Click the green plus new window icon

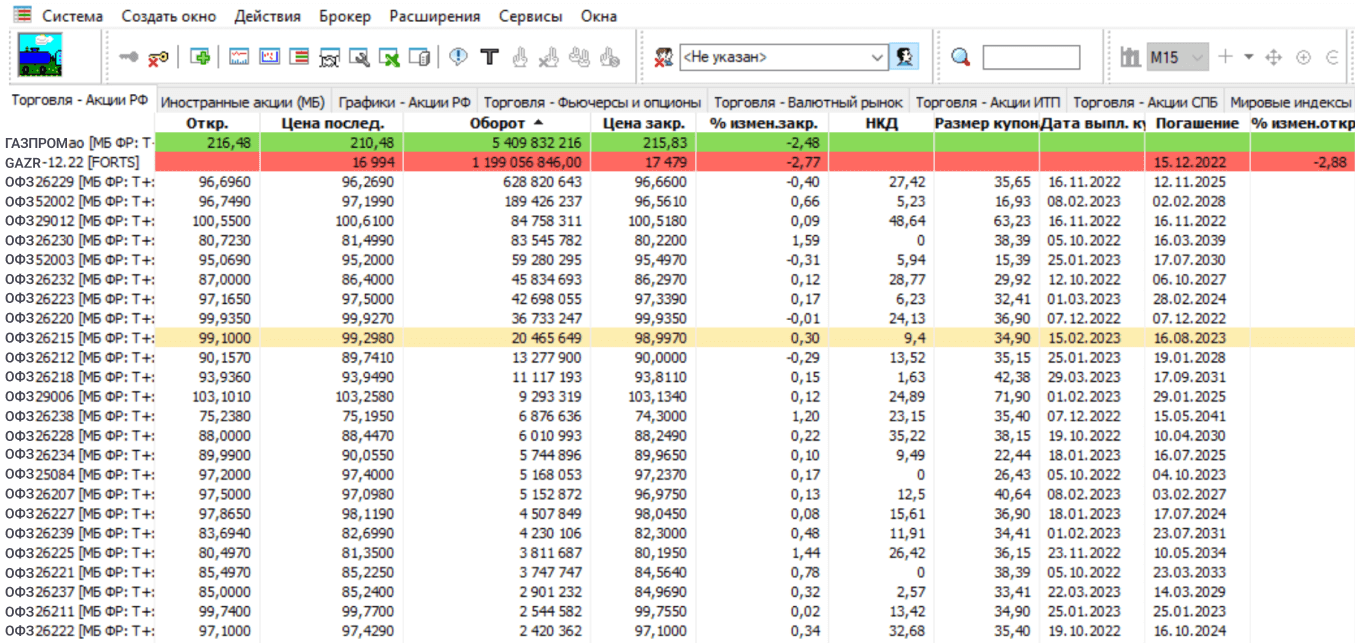(x=200, y=57)
